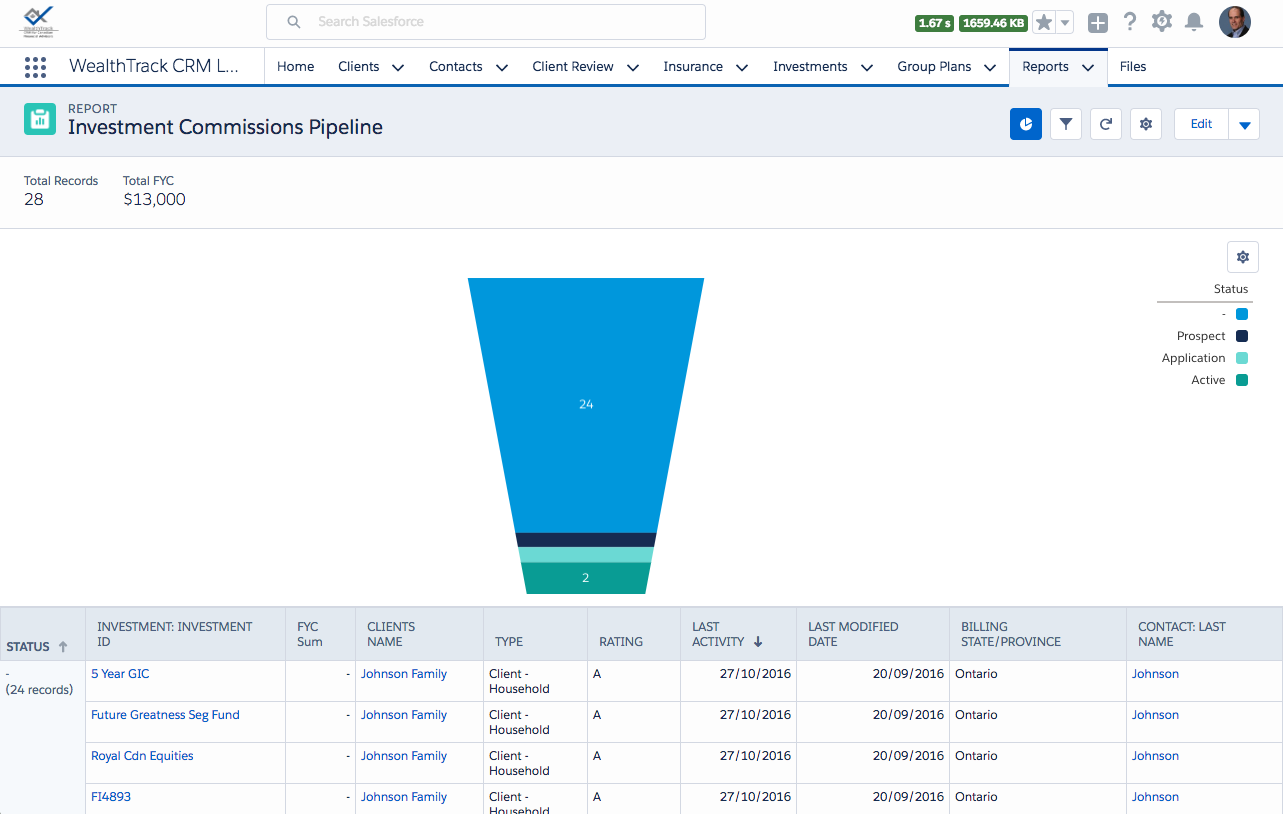The image size is (1283, 814).
Task: Open chart properties gear above legend
Action: pyautogui.click(x=1242, y=257)
